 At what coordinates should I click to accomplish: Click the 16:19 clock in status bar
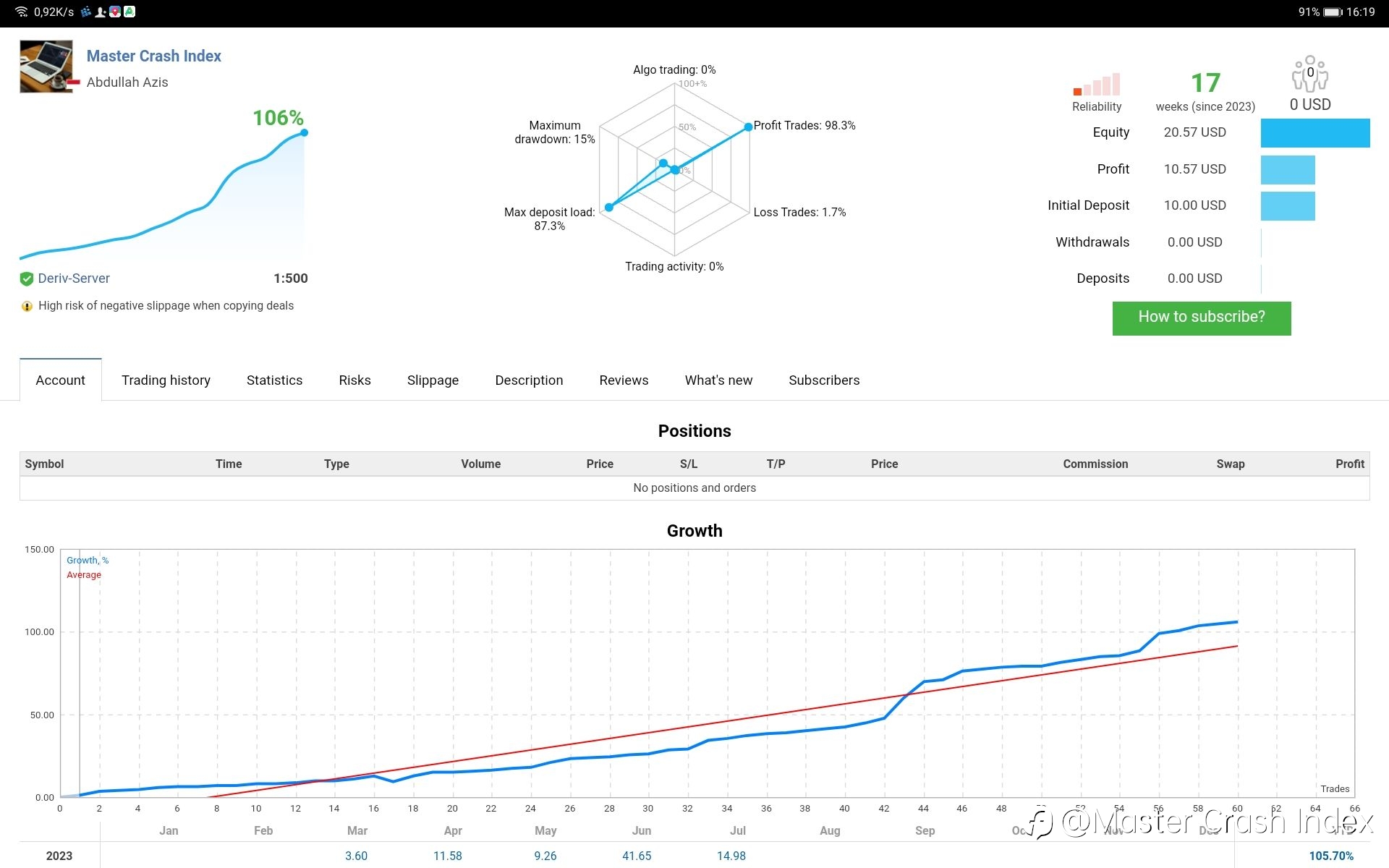(x=1361, y=12)
